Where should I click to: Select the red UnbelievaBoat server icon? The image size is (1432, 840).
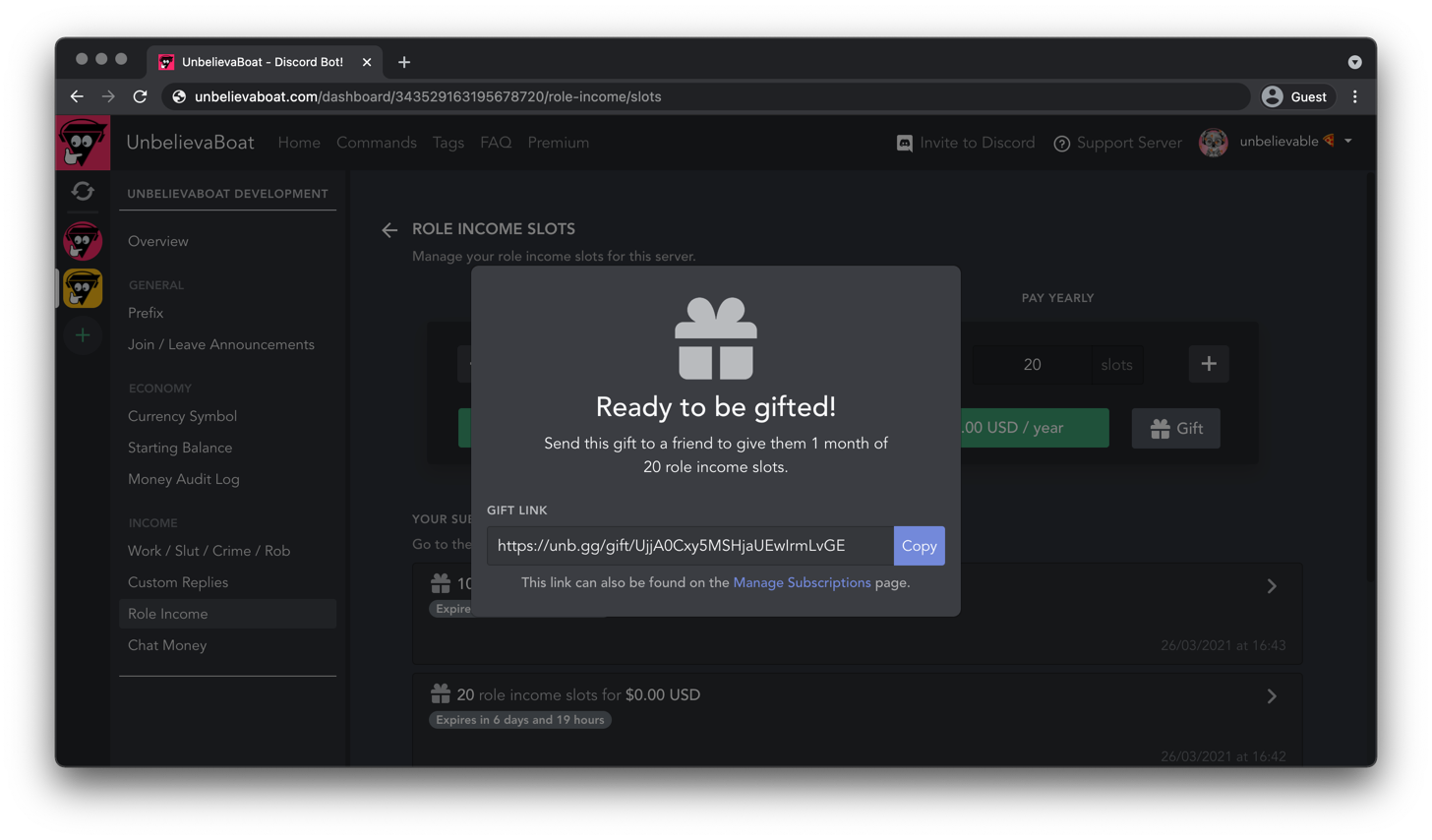(x=83, y=241)
